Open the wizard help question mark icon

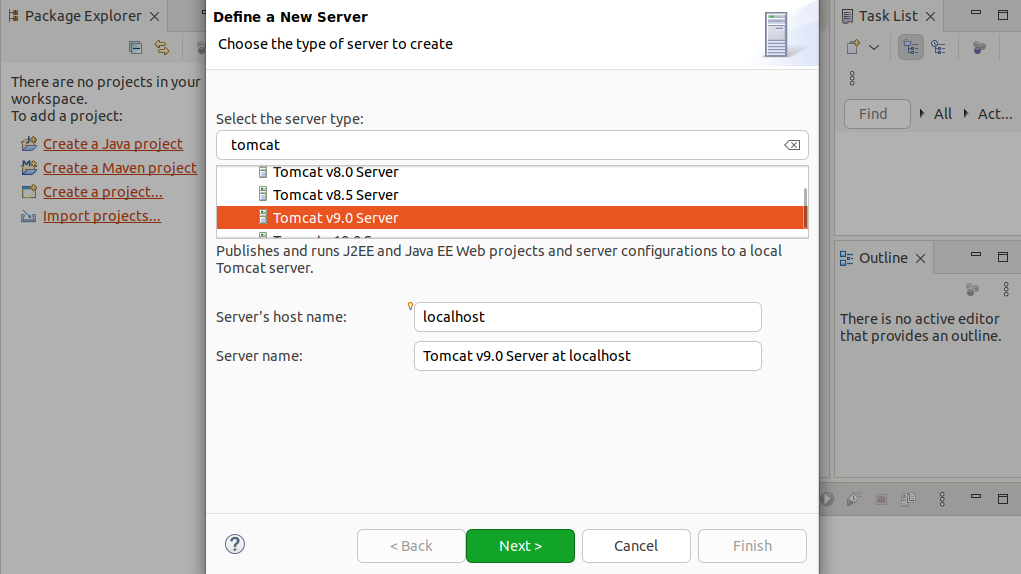pyautogui.click(x=235, y=544)
